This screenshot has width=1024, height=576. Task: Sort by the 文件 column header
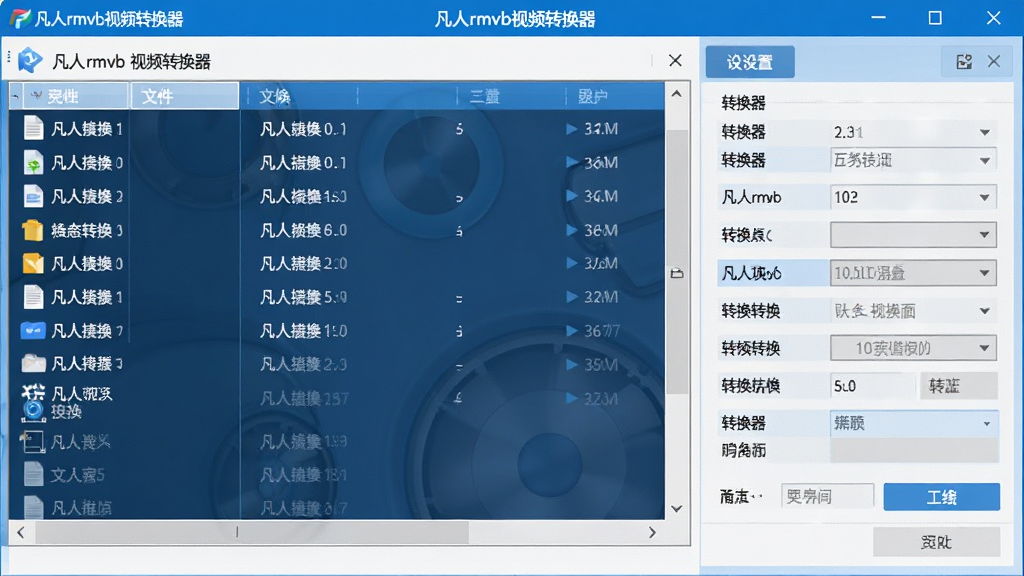pos(185,97)
